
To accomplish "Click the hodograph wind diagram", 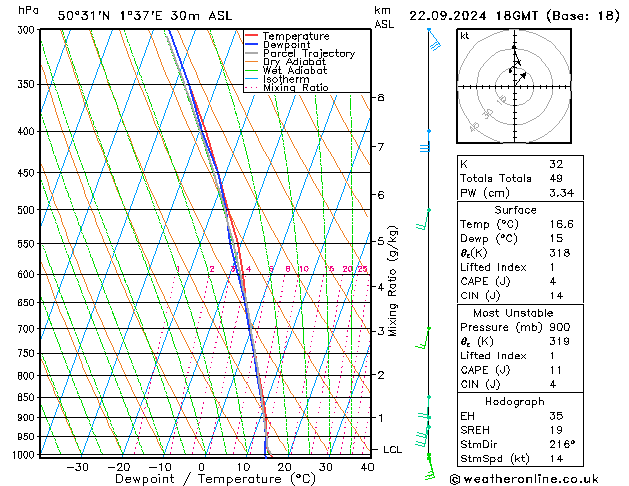I will click(x=514, y=86).
